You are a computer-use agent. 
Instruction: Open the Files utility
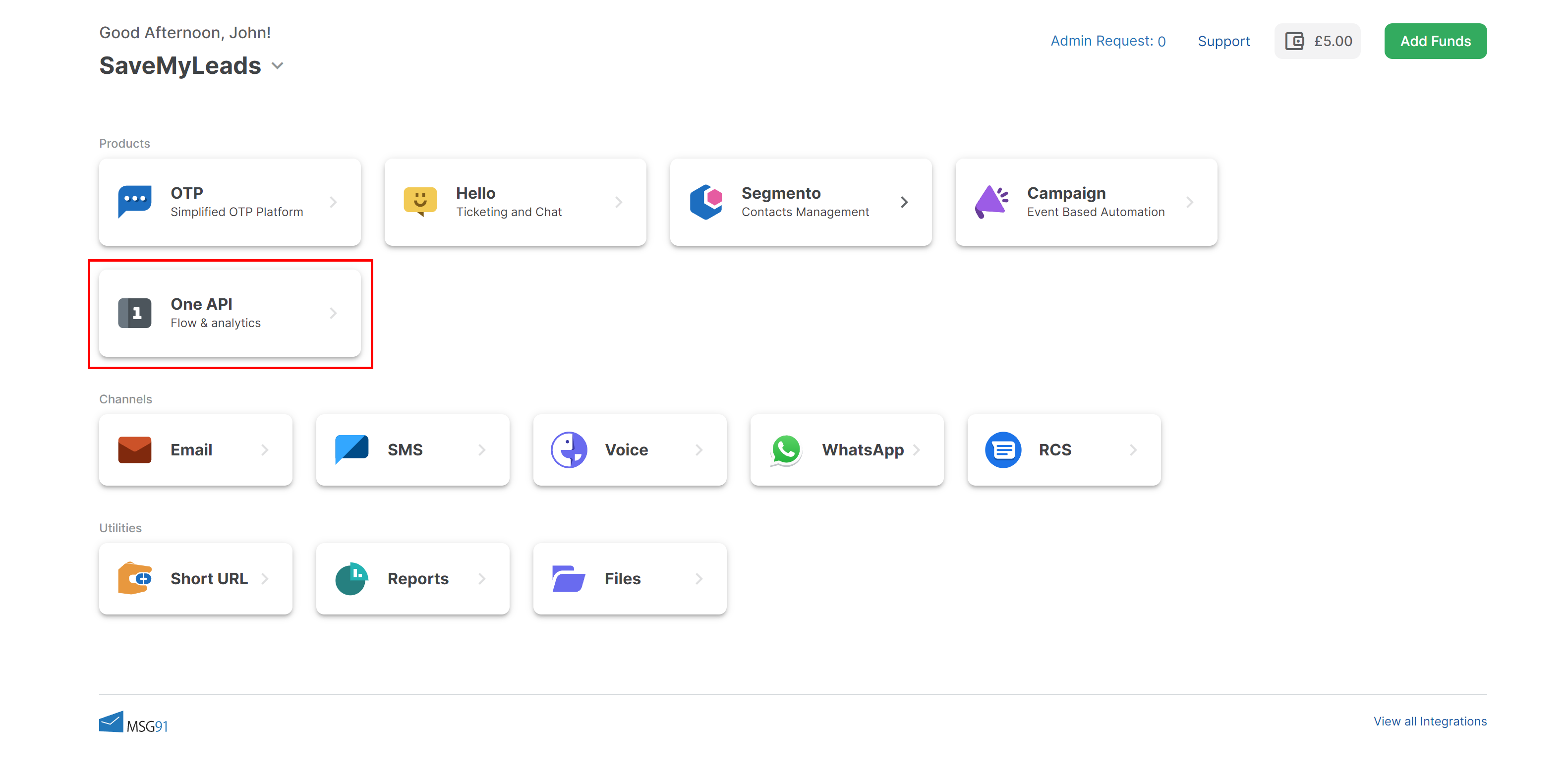click(x=631, y=577)
